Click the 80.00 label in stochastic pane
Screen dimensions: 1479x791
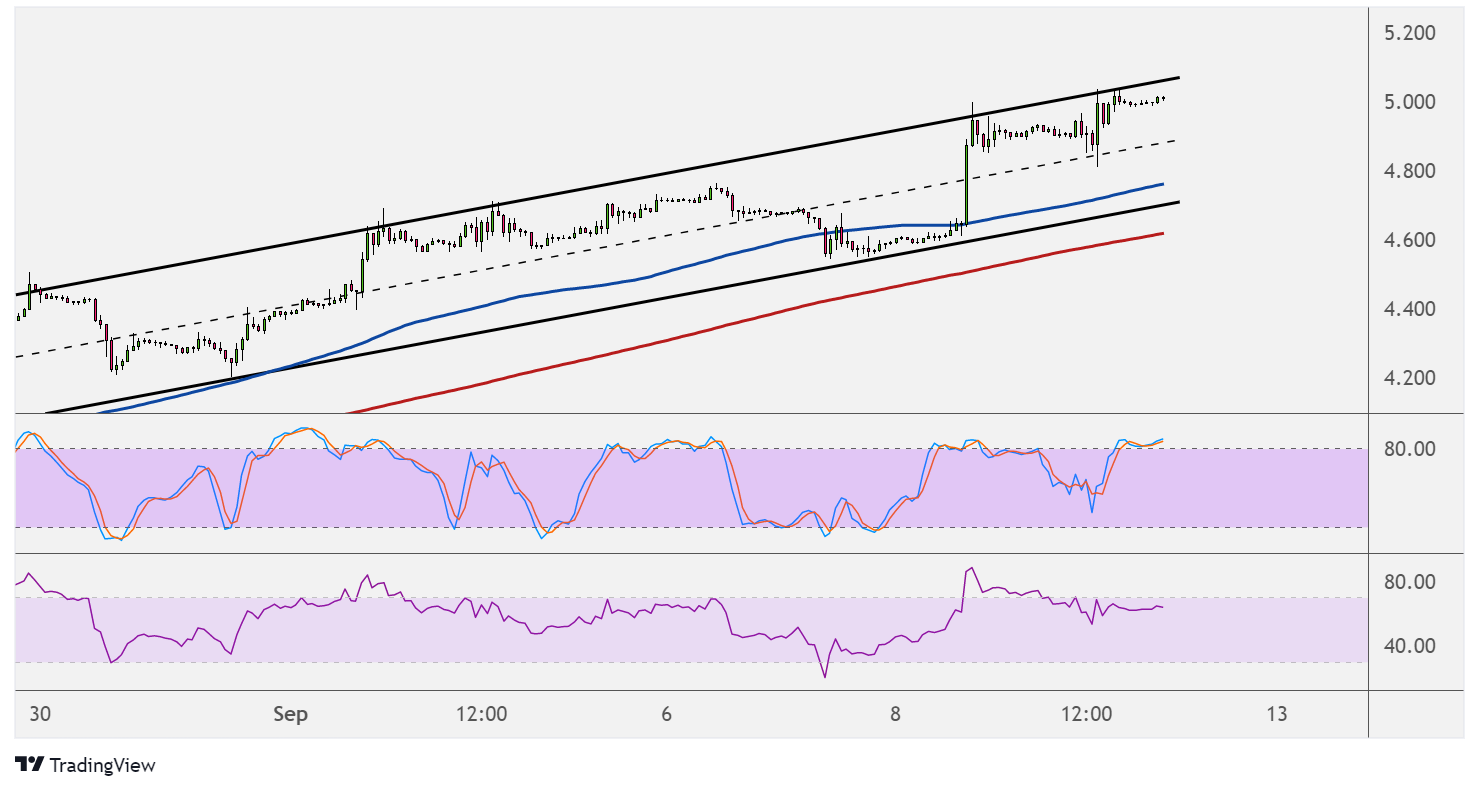[1409, 449]
